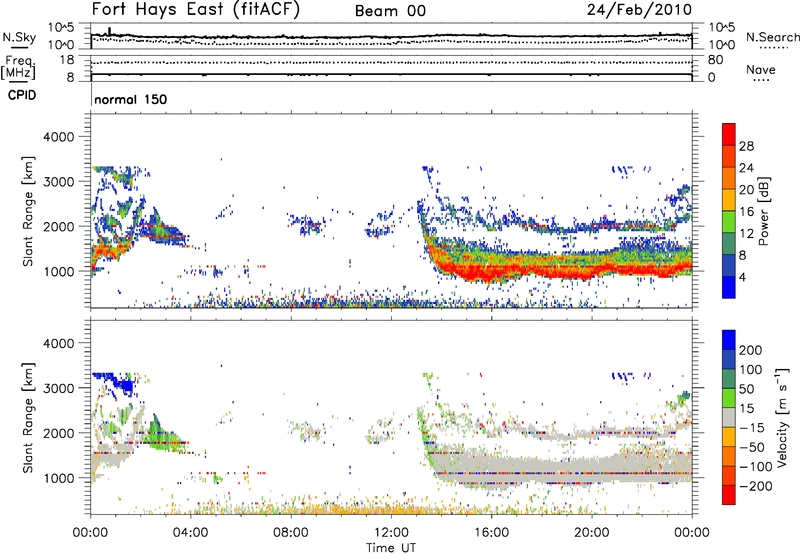Click the '2000' tick of the velocity panel
The width and height of the screenshot is (800, 554).
[x=58, y=433]
